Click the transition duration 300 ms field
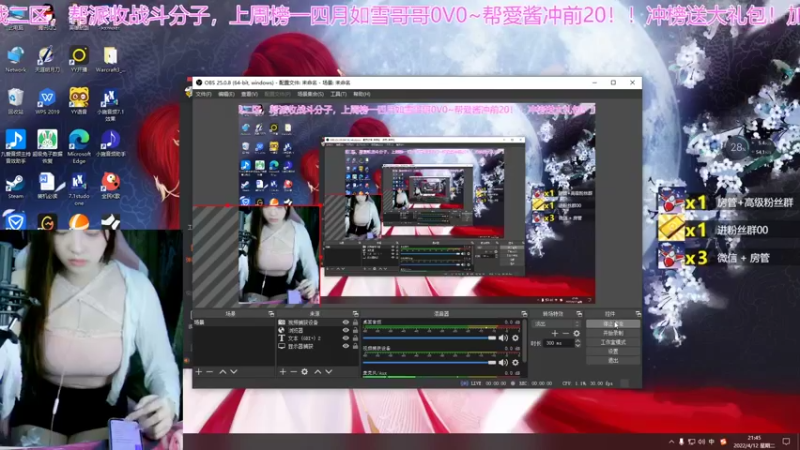 559,343
